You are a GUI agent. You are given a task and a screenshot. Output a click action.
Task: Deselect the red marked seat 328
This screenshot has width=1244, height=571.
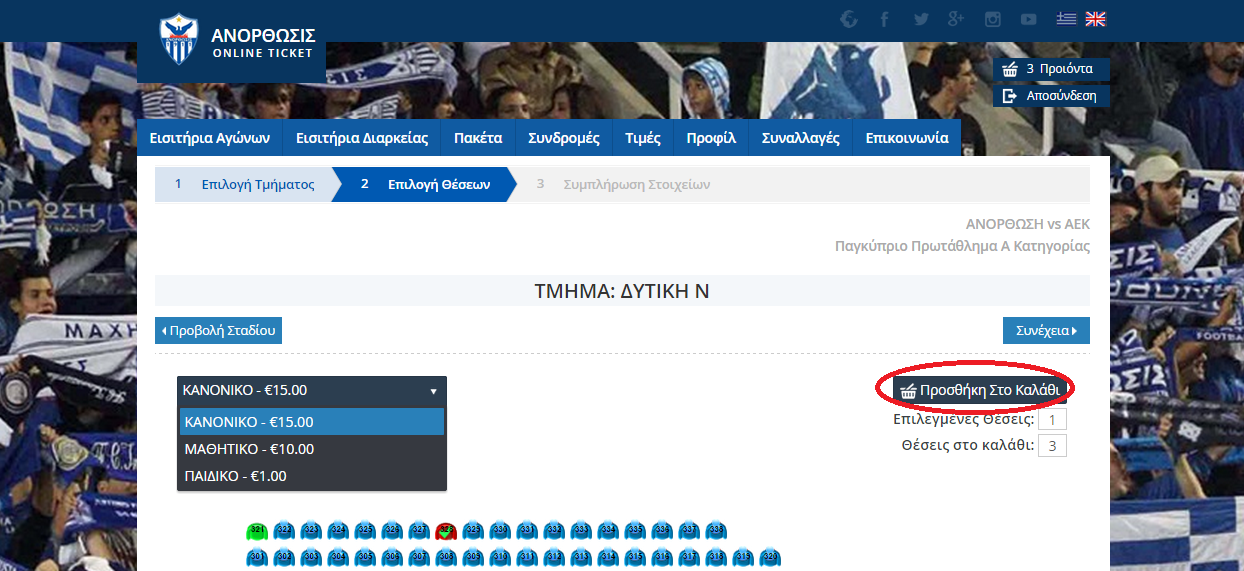point(446,531)
